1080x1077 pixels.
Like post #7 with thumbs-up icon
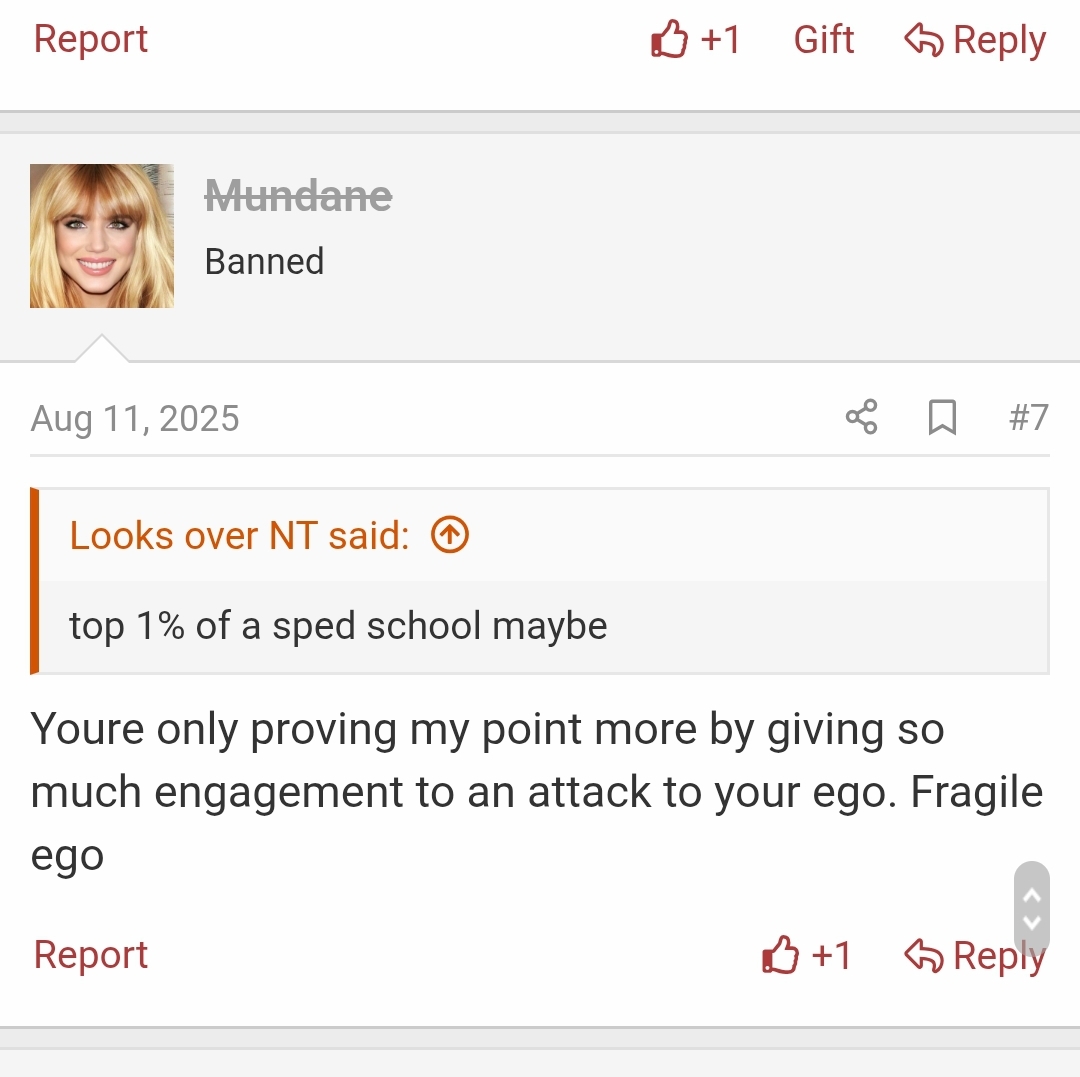(x=782, y=956)
